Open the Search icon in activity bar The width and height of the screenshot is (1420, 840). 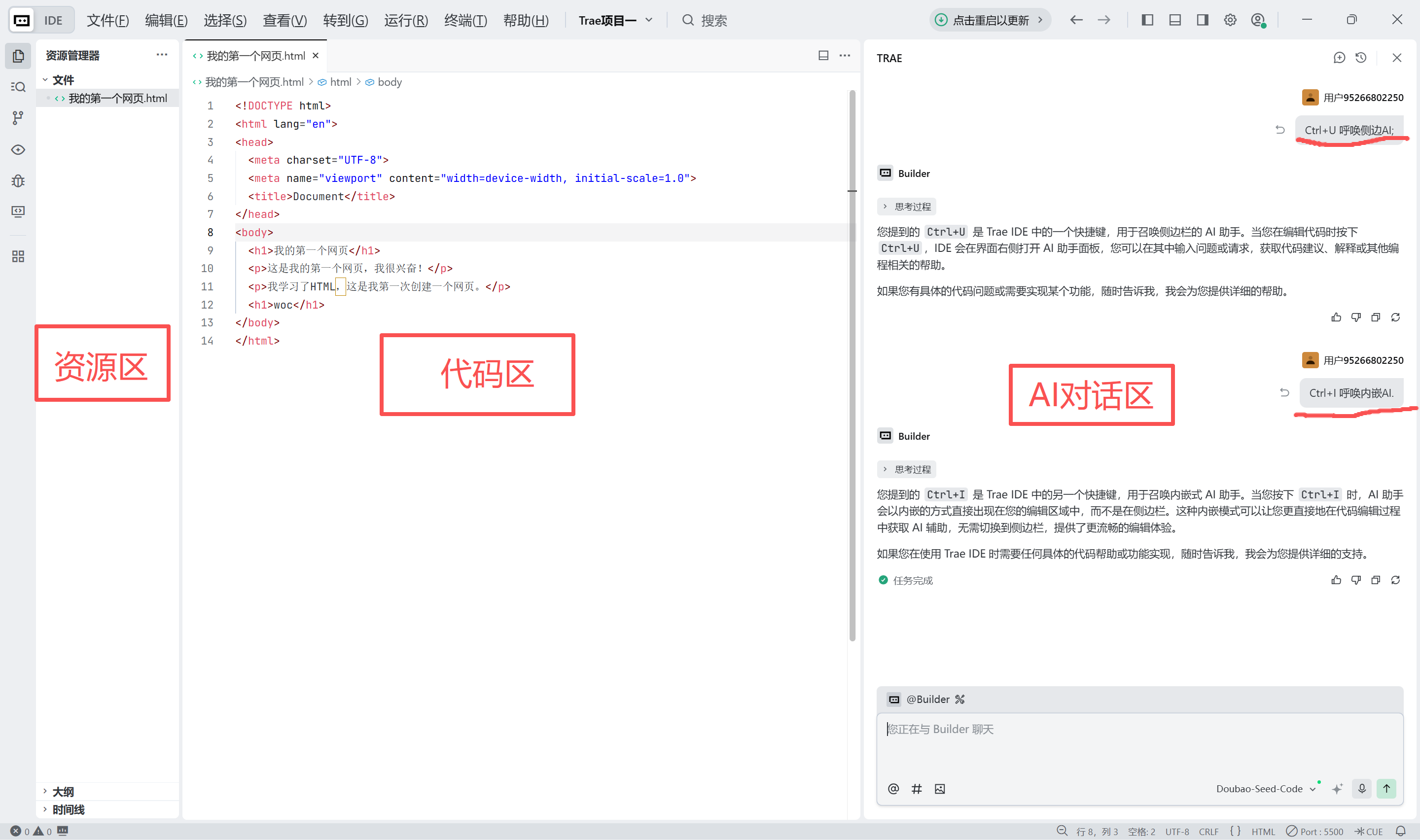(x=18, y=87)
